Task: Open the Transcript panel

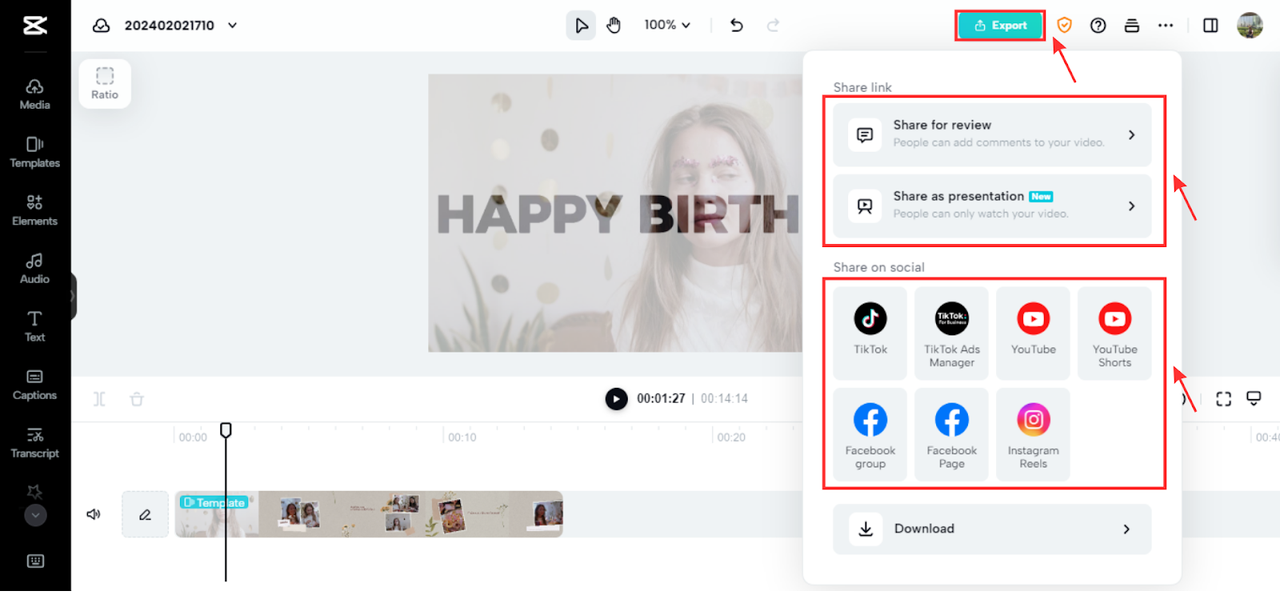Action: coord(35,442)
